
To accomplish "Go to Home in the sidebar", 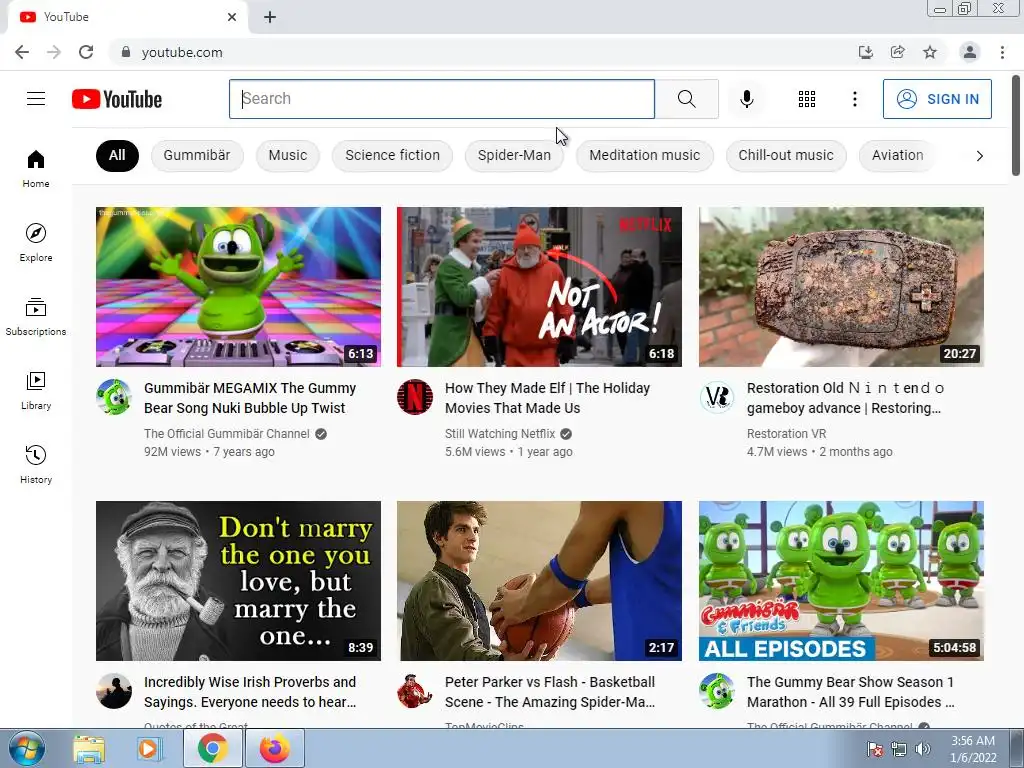I will click(36, 169).
